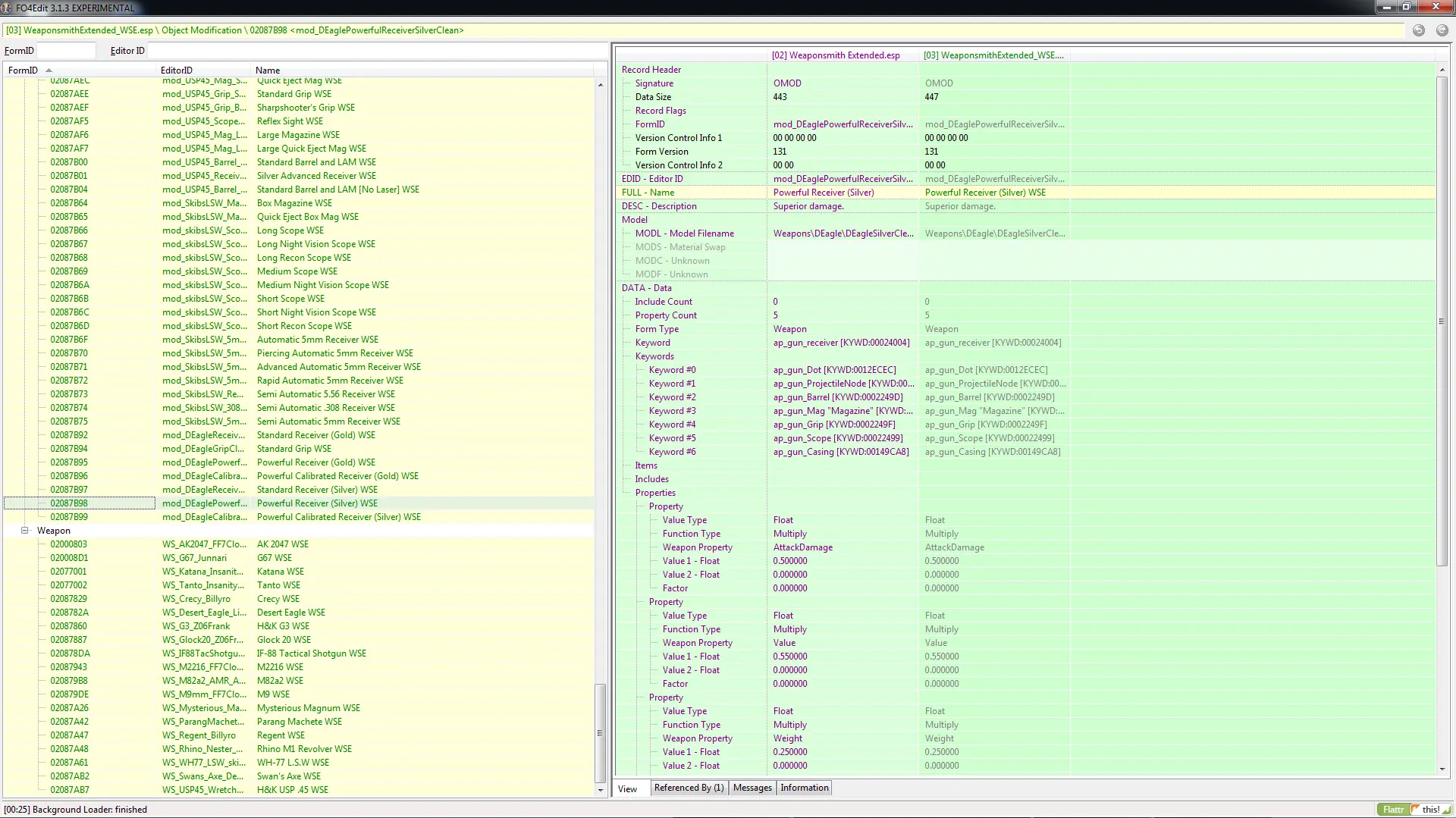
Task: Click the Property Count row label
Action: pos(666,315)
